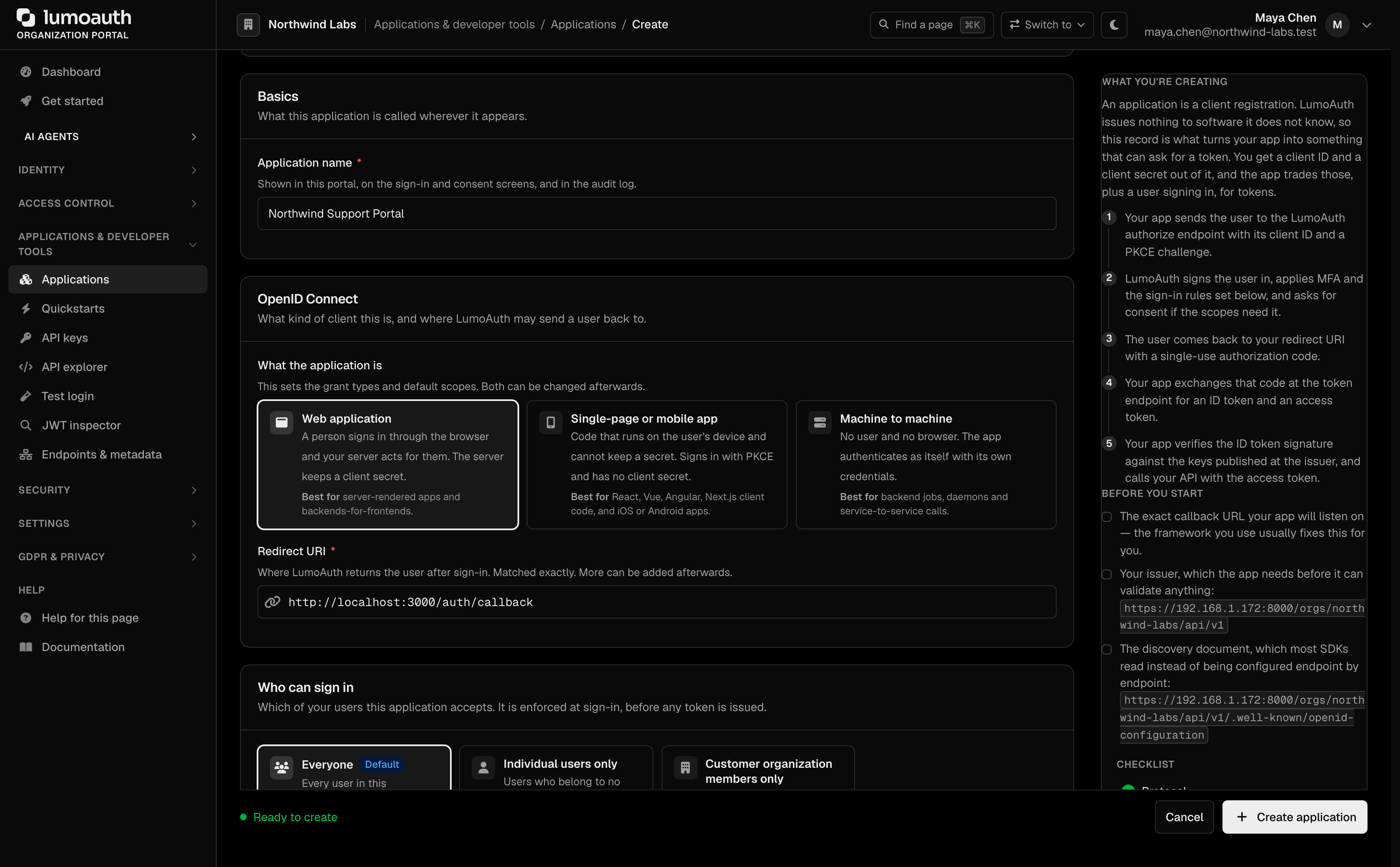This screenshot has height=867, width=1400.
Task: Open Documentation book icon
Action: 26,647
